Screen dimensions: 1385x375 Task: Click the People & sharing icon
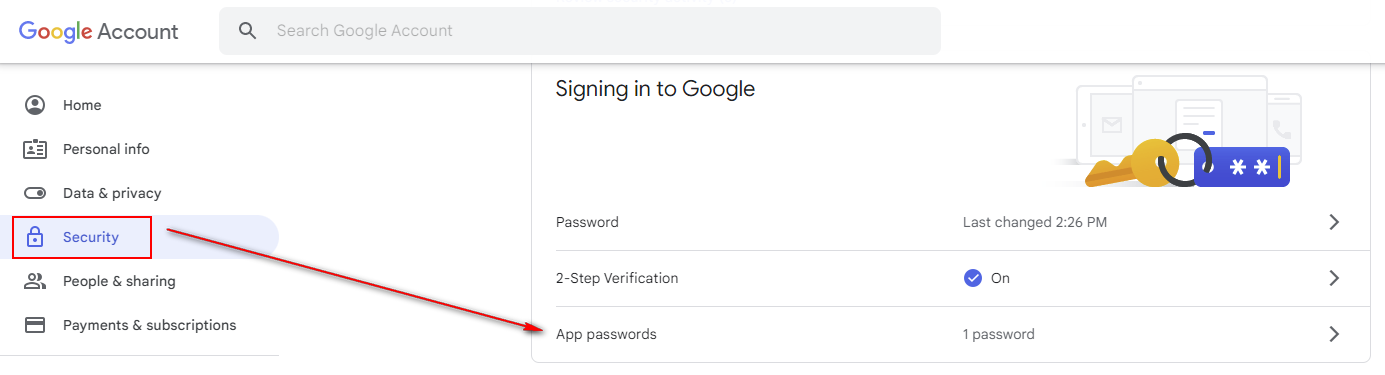pos(35,281)
